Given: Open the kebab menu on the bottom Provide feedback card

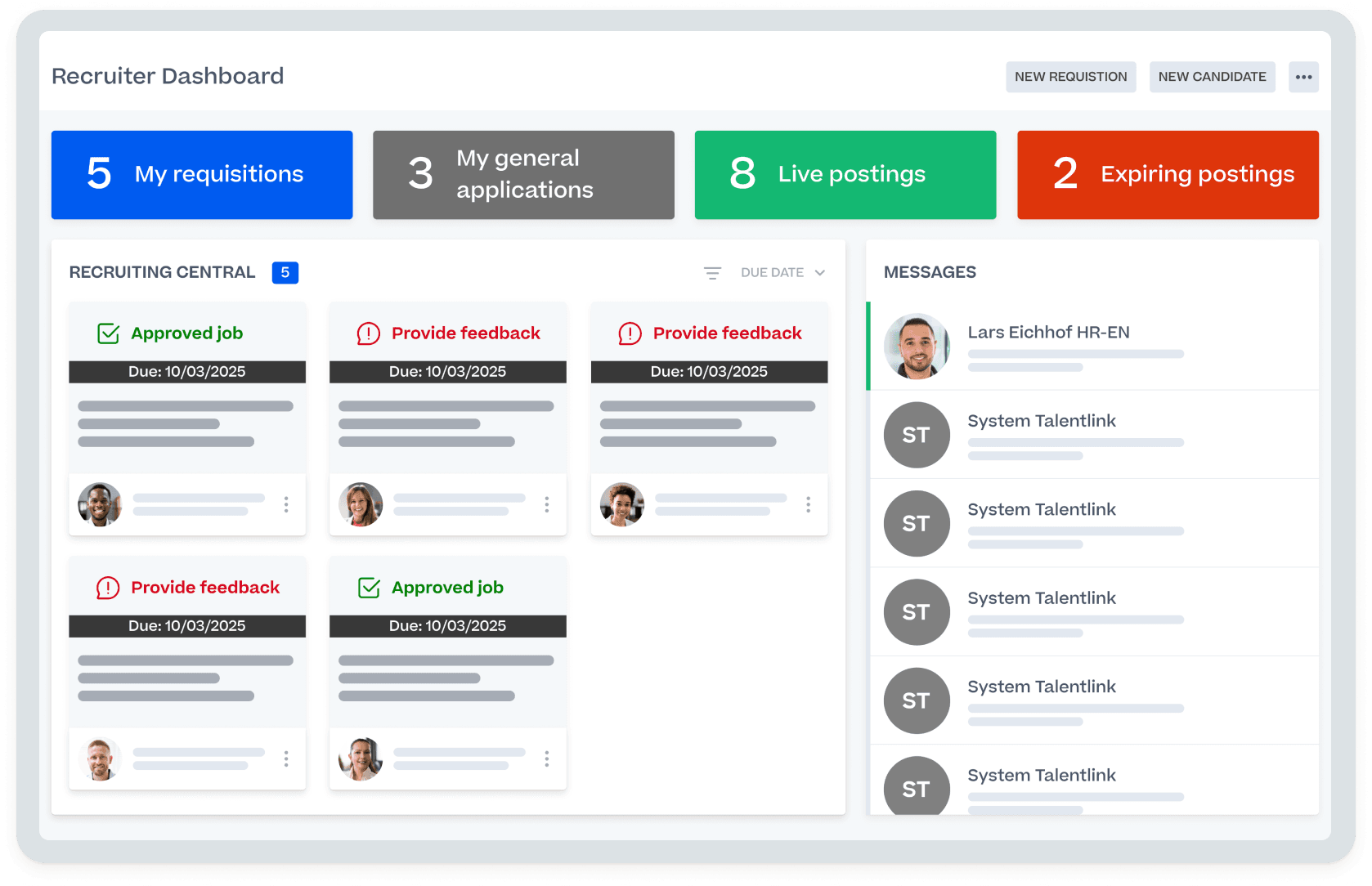Looking at the screenshot, I should (x=286, y=759).
